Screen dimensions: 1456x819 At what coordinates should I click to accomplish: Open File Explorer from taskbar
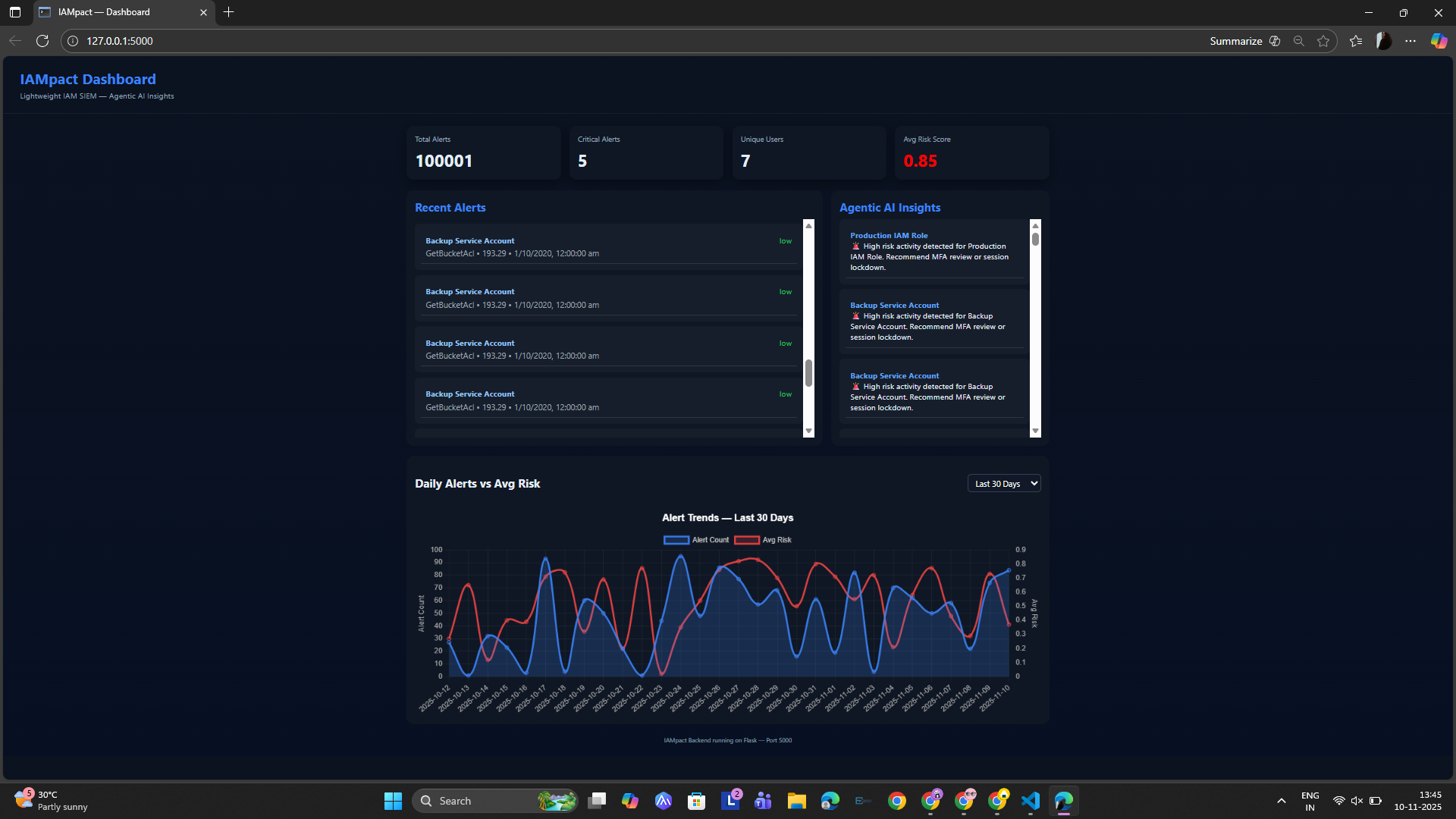796,801
